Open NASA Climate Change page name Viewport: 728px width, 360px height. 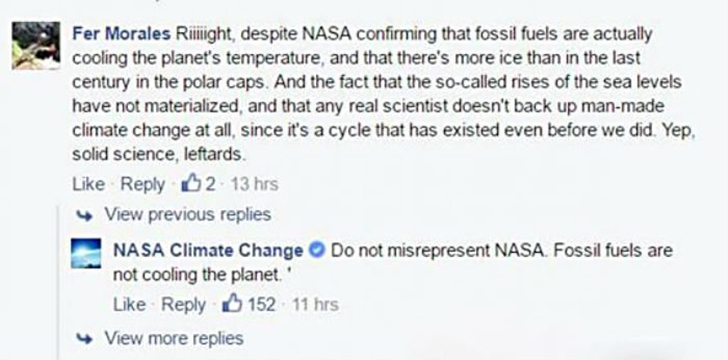(x=208, y=251)
